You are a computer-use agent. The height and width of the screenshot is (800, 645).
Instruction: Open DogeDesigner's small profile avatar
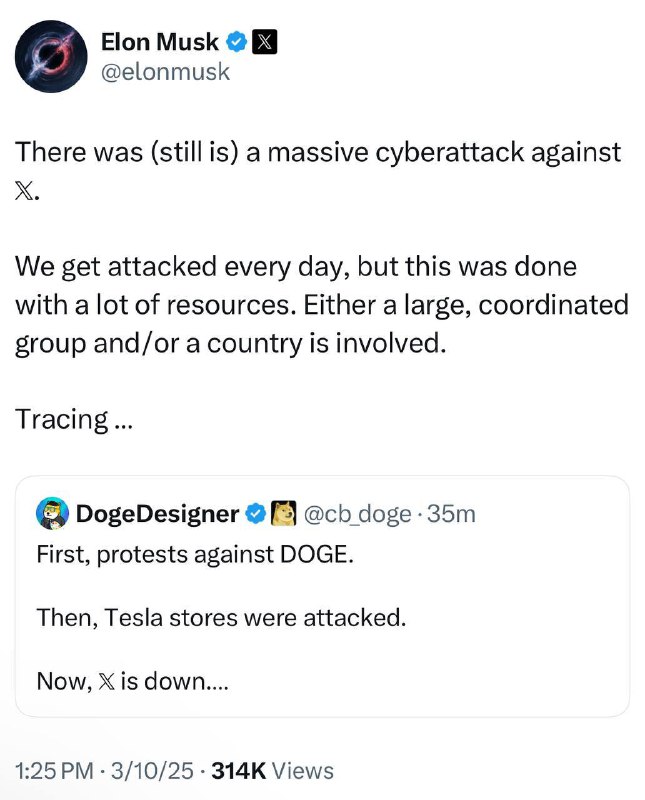(x=52, y=514)
